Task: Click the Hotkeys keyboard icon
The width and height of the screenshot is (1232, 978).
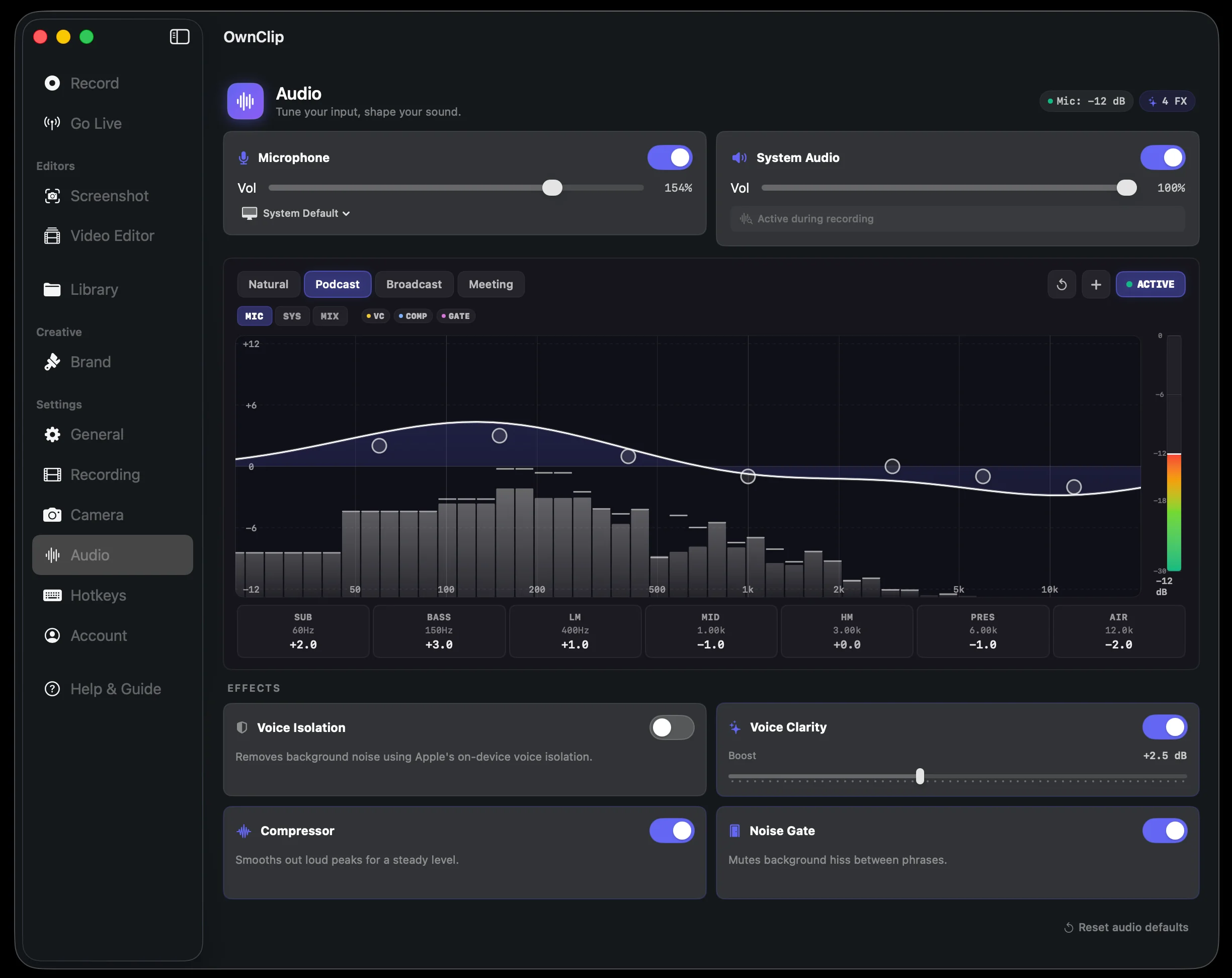Action: tap(52, 595)
